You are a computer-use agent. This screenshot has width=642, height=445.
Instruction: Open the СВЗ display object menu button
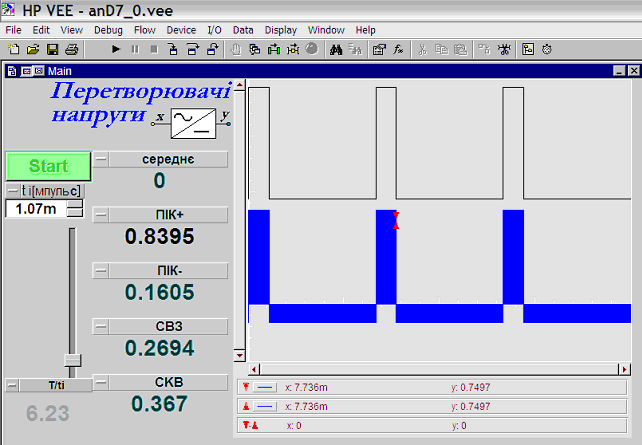[101, 326]
